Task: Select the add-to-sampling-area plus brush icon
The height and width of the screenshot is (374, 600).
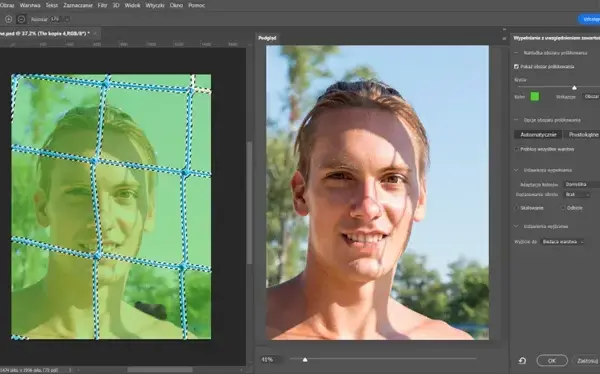Action: [8, 19]
